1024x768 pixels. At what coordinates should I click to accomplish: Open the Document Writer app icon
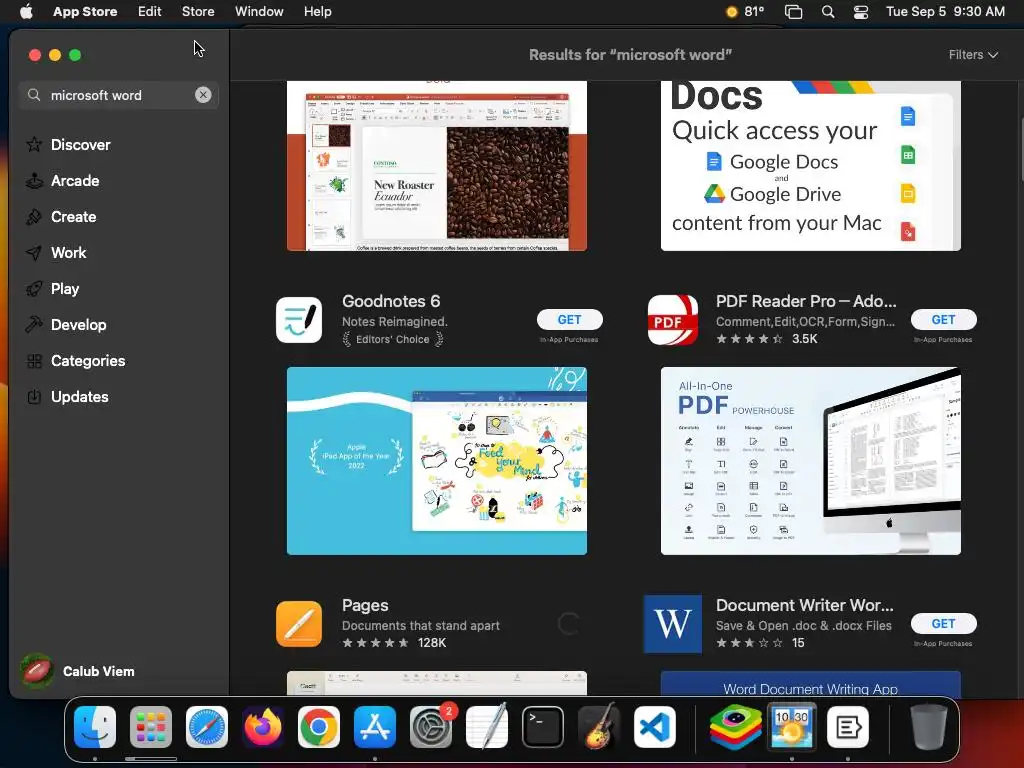(x=673, y=624)
